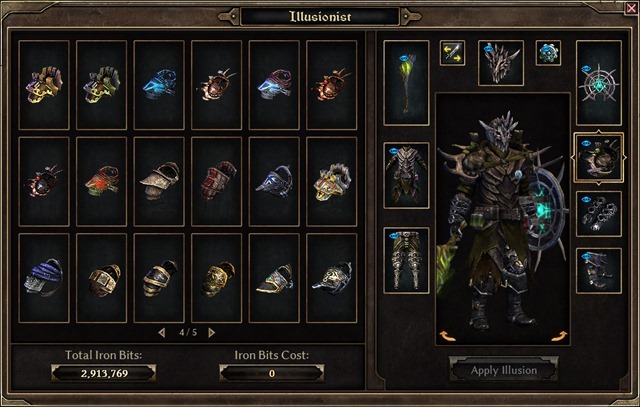The width and height of the screenshot is (640, 407).
Task: Select the highlighted shoulder armor slot
Action: coord(599,157)
